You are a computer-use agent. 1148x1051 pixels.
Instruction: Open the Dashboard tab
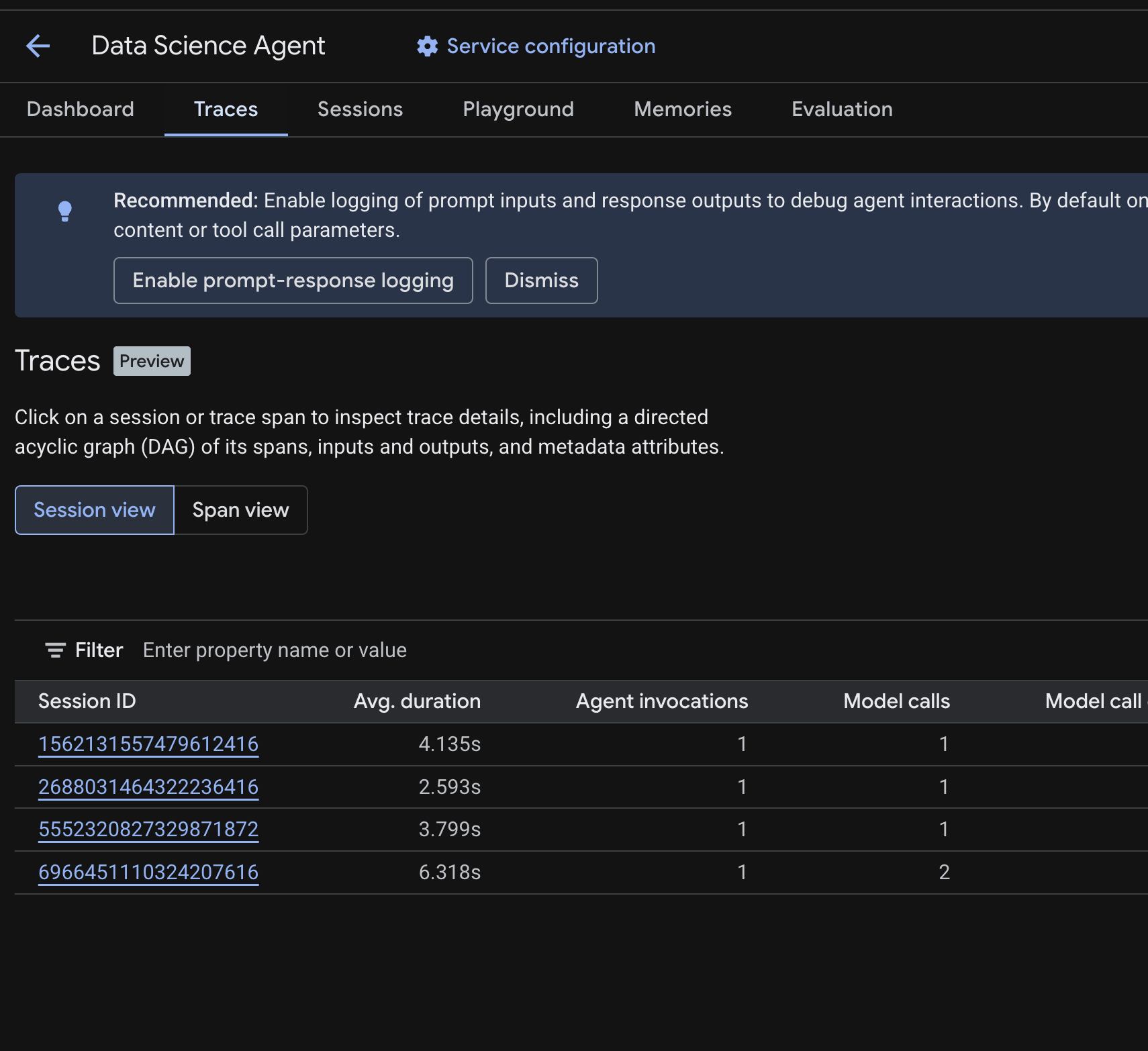point(81,109)
